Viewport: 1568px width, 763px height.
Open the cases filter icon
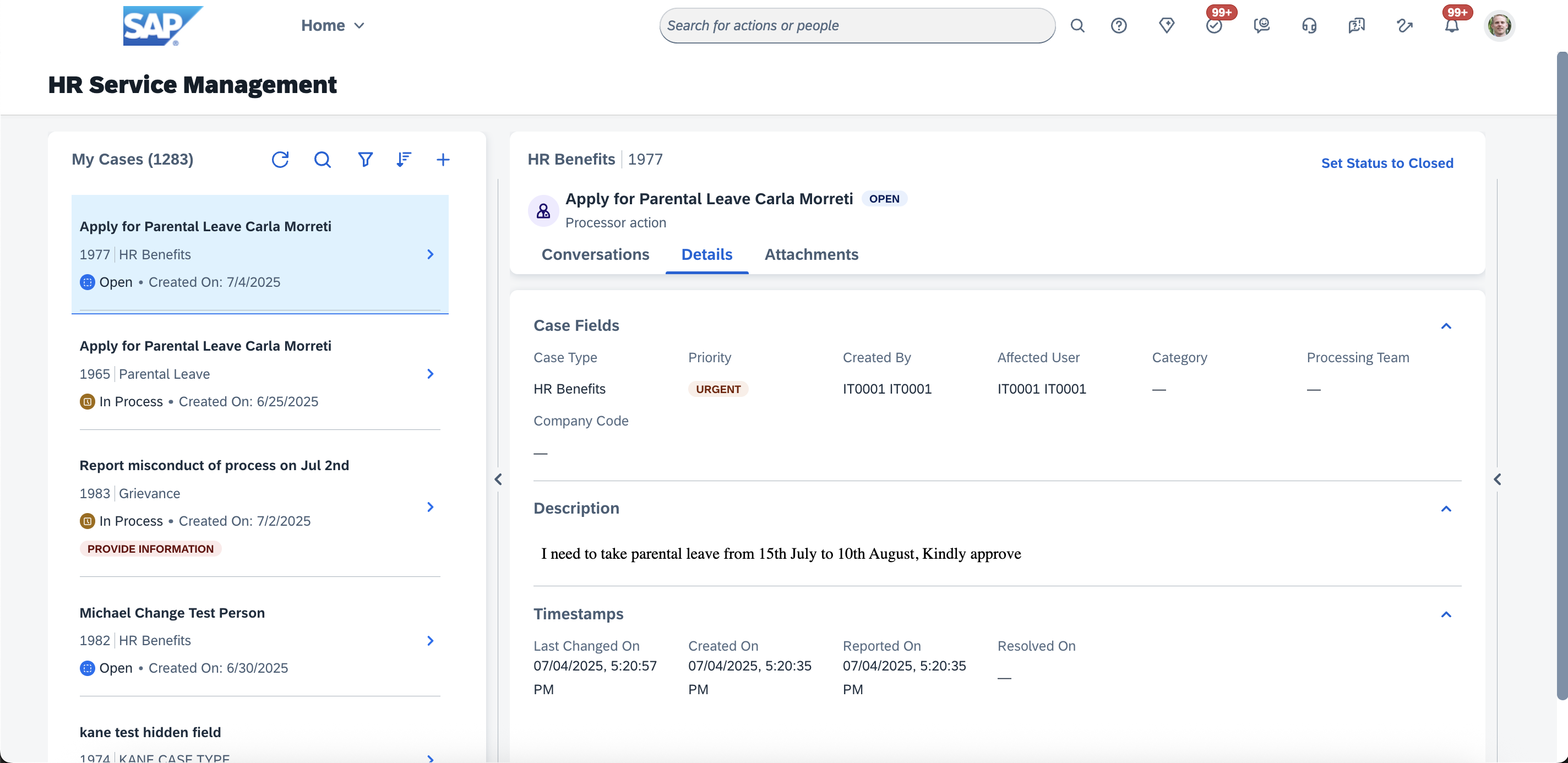click(364, 160)
